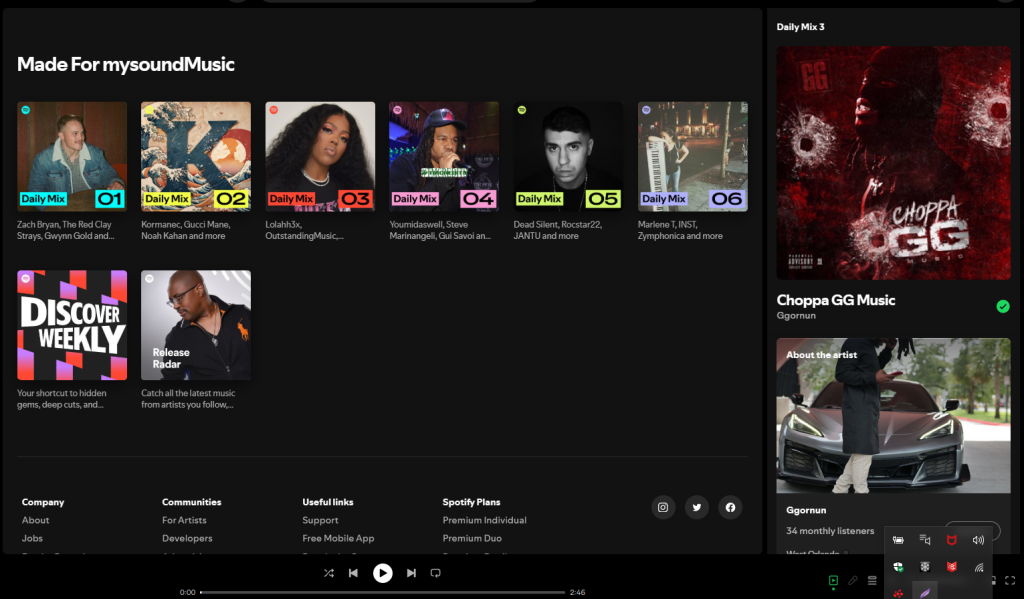Enter full screen player mode
The height and width of the screenshot is (599, 1024).
point(1010,580)
